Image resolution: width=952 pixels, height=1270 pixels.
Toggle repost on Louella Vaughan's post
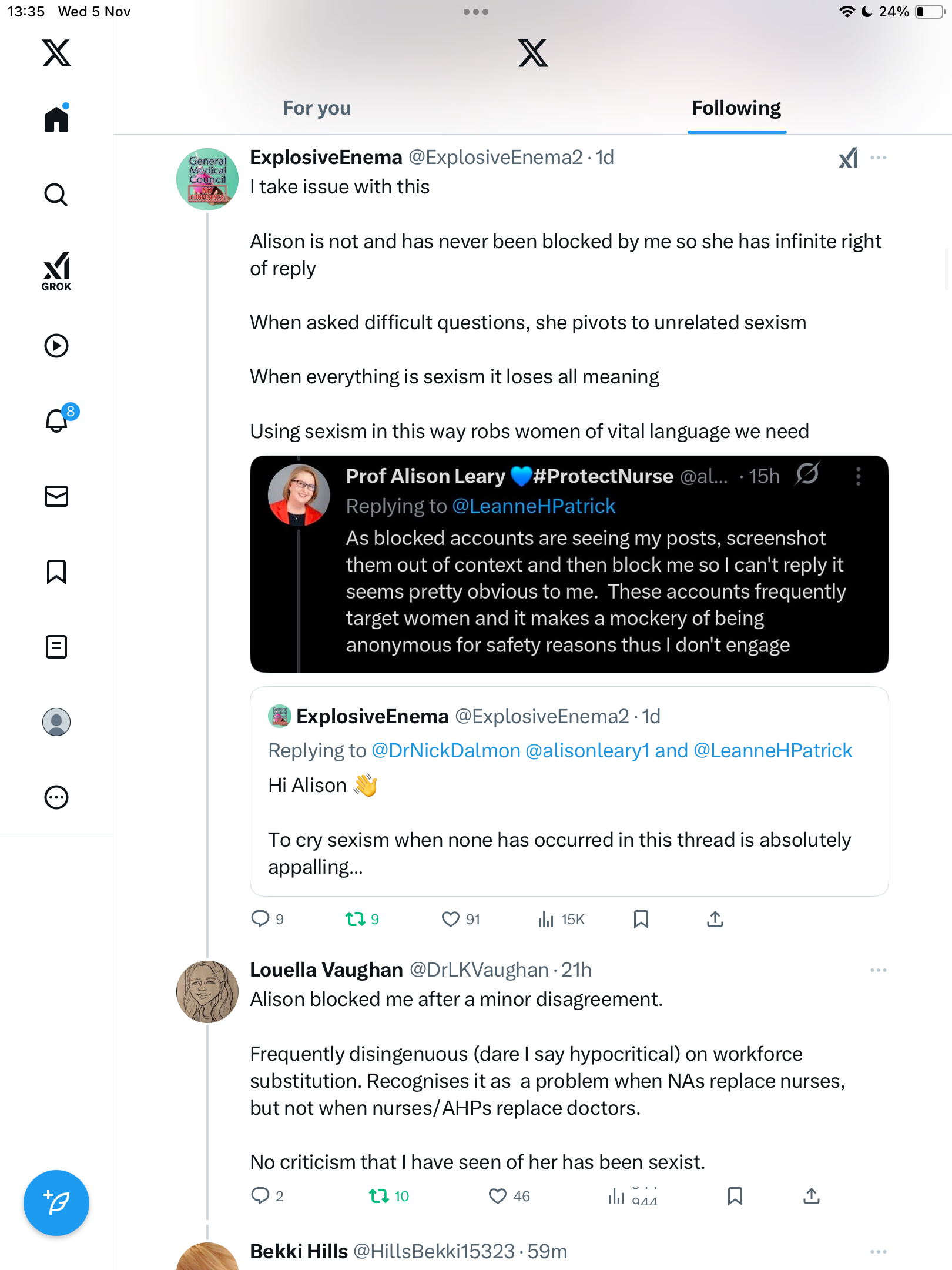click(379, 1196)
